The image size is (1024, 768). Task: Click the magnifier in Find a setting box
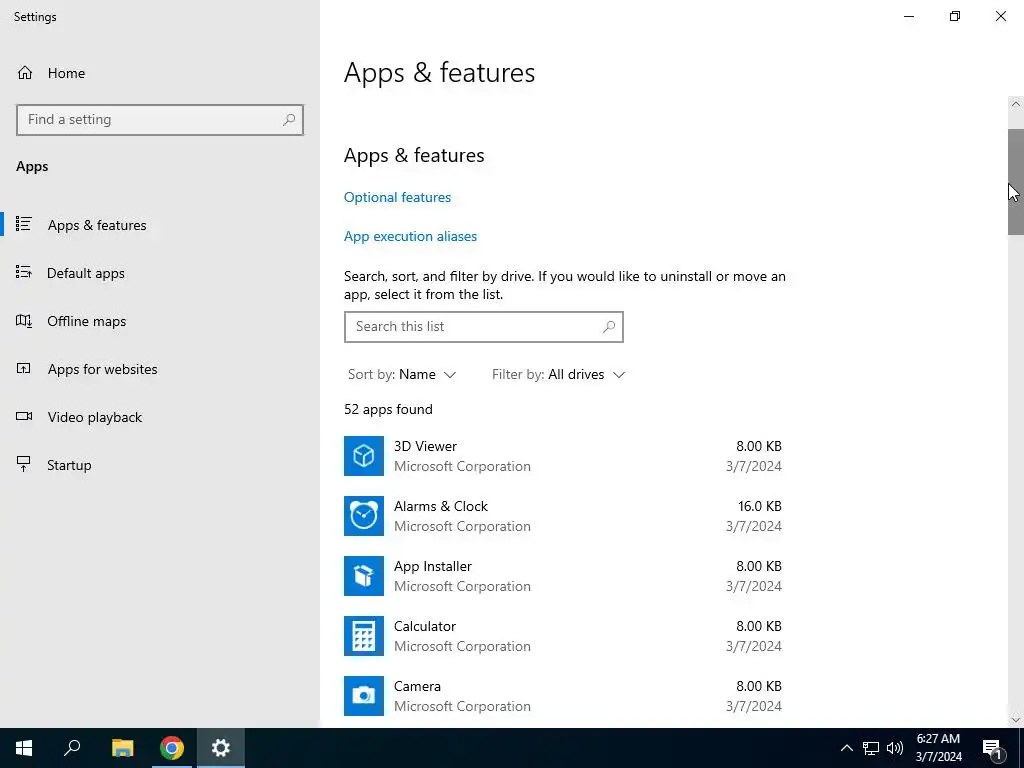[x=289, y=120]
